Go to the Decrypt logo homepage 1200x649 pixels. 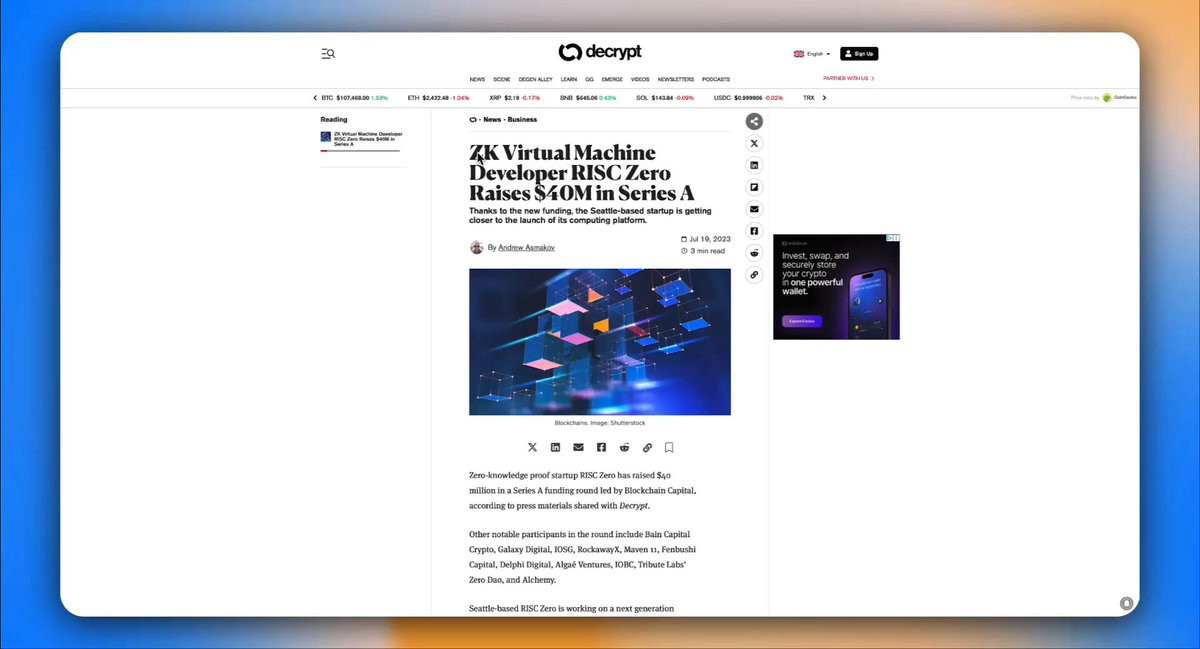(600, 52)
